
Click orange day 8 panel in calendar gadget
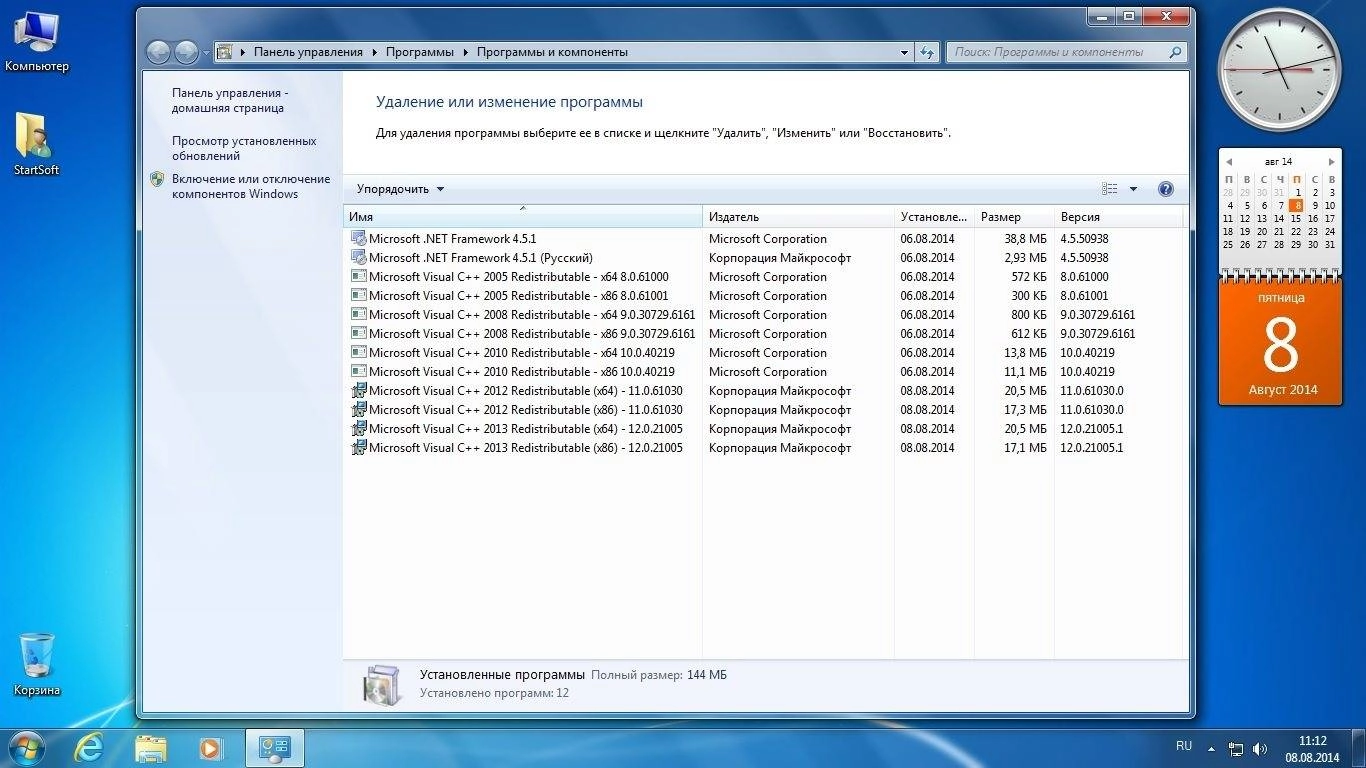coord(1280,343)
